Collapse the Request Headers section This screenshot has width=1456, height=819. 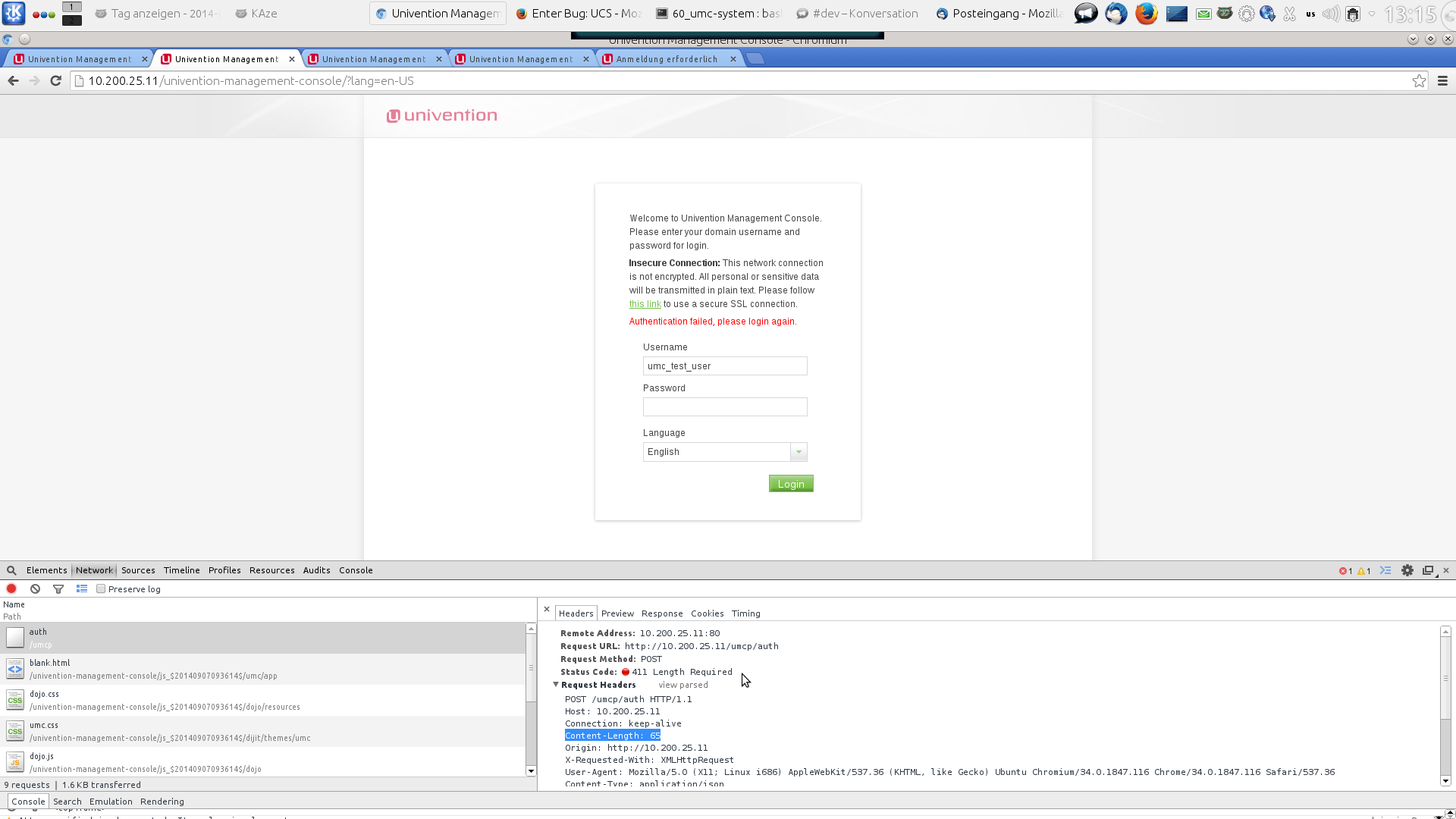tap(556, 685)
